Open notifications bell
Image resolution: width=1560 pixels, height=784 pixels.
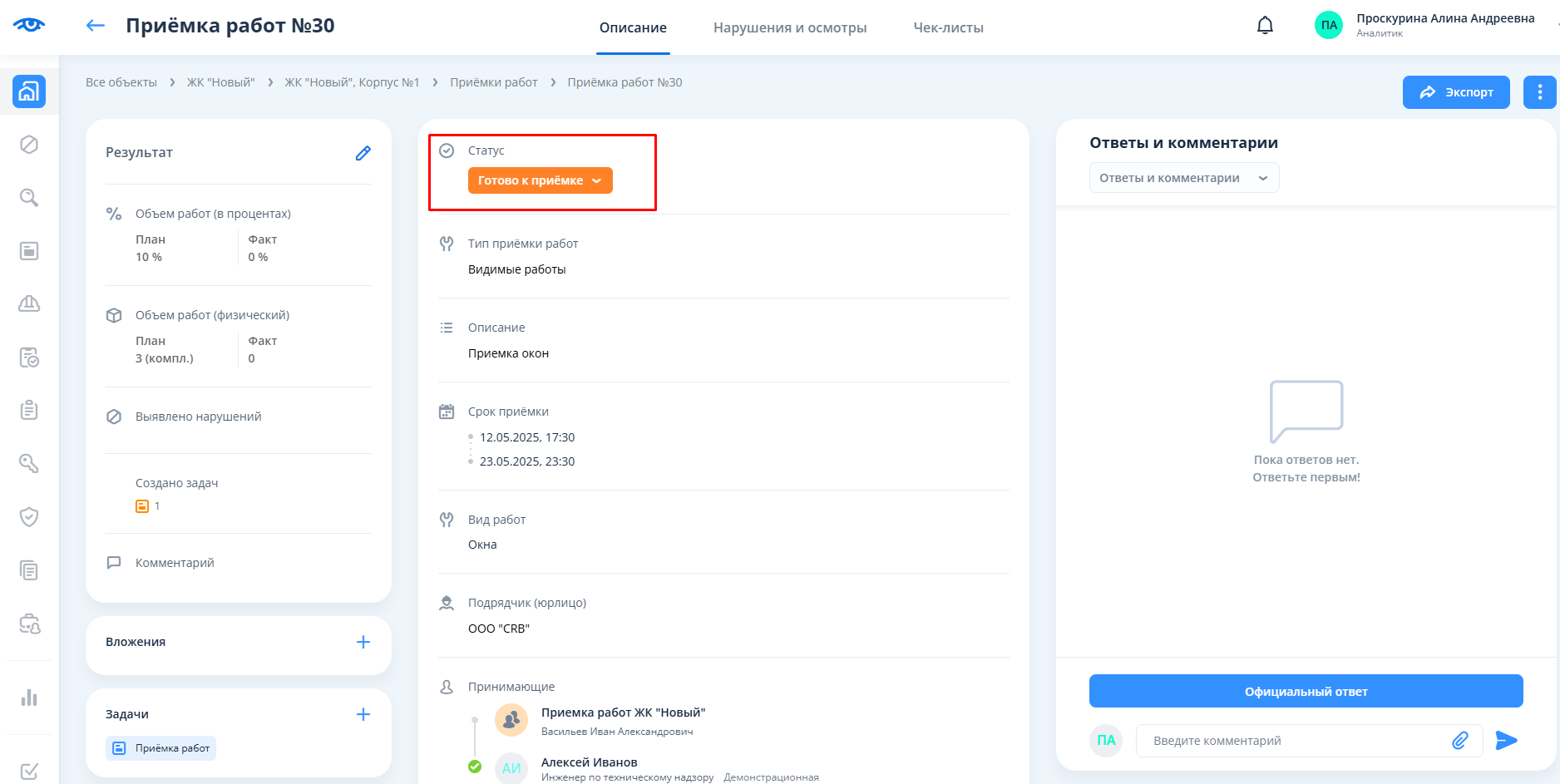coord(1265,26)
